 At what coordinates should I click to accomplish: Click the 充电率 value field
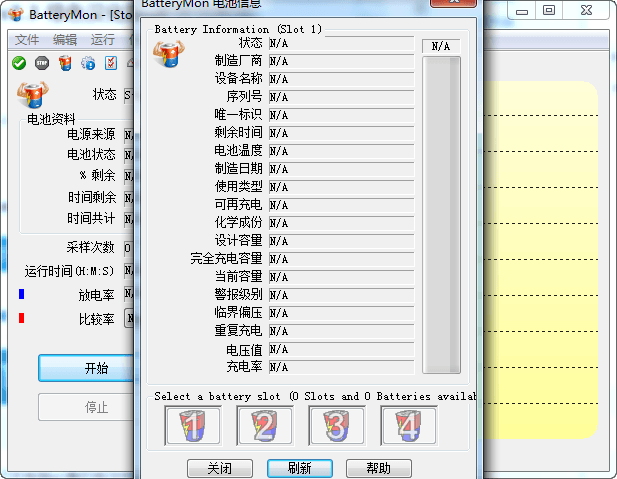pos(342,367)
